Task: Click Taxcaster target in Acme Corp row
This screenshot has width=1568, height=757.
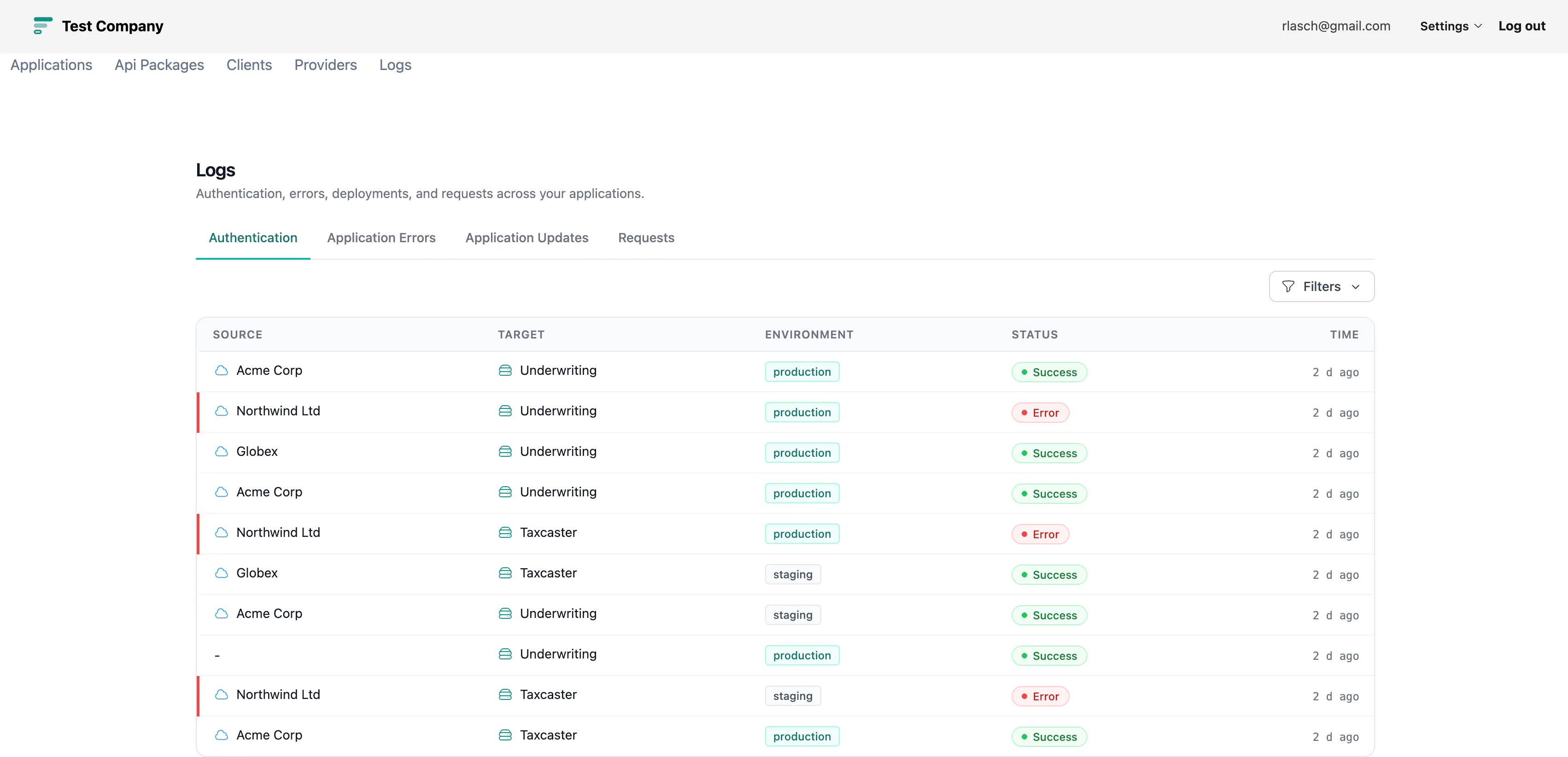Action: 548,735
